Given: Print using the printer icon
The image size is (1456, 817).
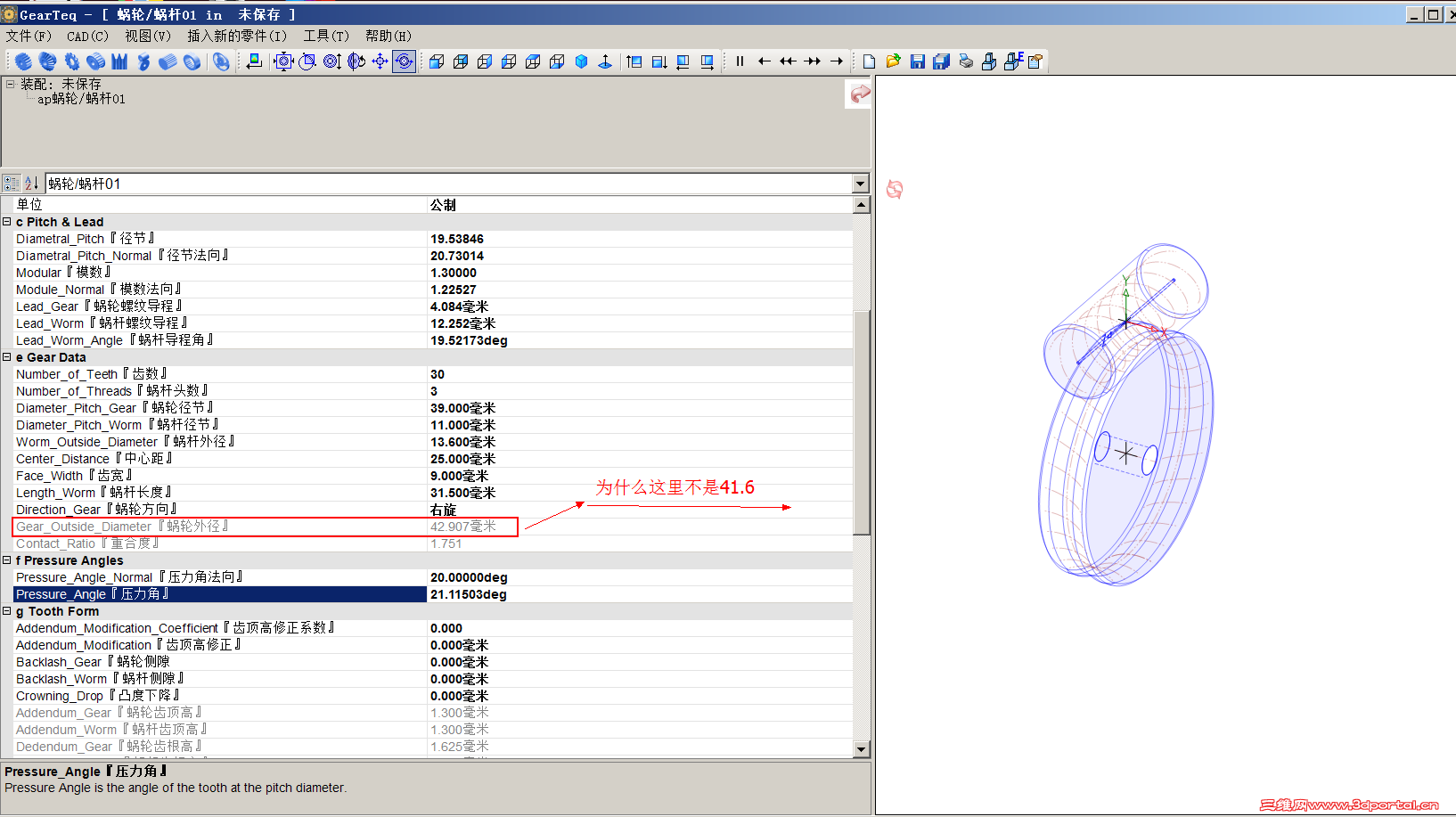Looking at the screenshot, I should point(965,61).
